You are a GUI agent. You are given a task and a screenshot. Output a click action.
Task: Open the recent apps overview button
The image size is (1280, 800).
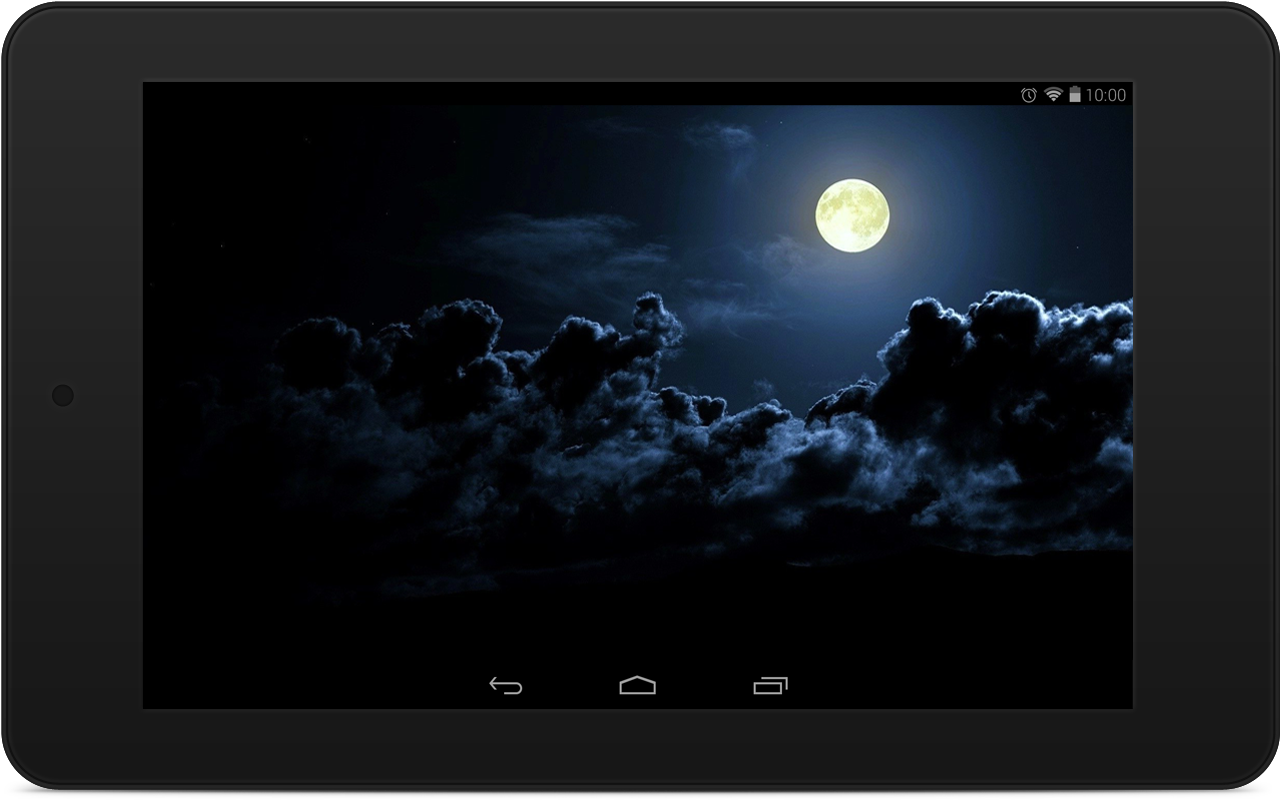[770, 685]
